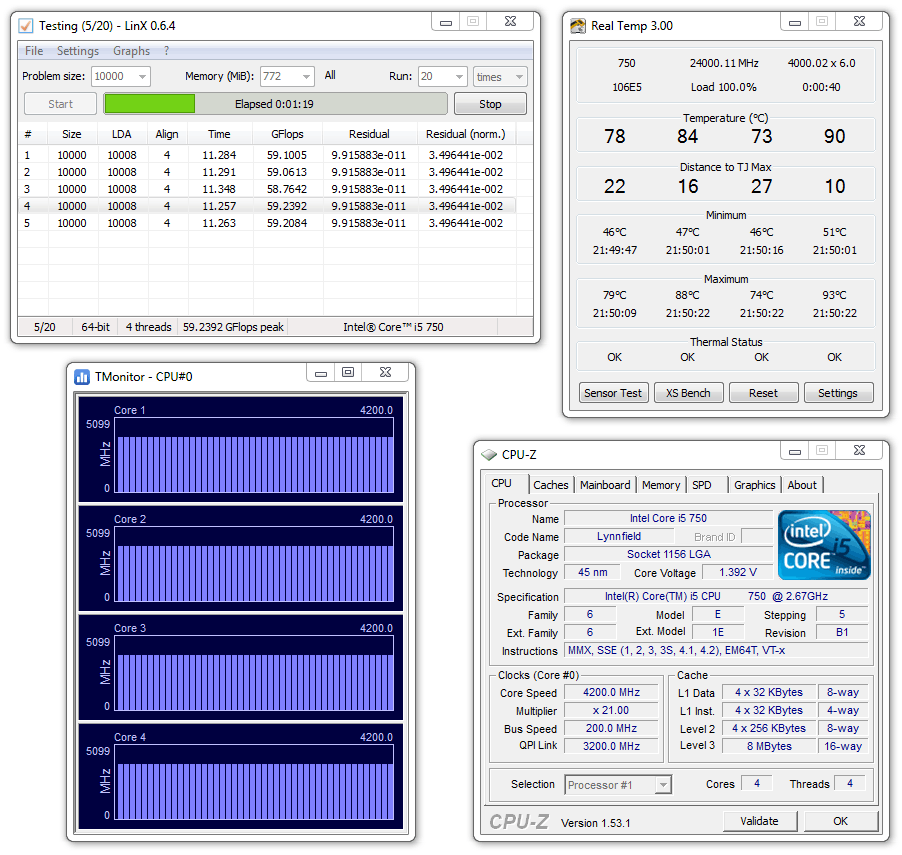Click the Real Temp title bar icon
The width and height of the screenshot is (902, 855).
click(x=578, y=25)
